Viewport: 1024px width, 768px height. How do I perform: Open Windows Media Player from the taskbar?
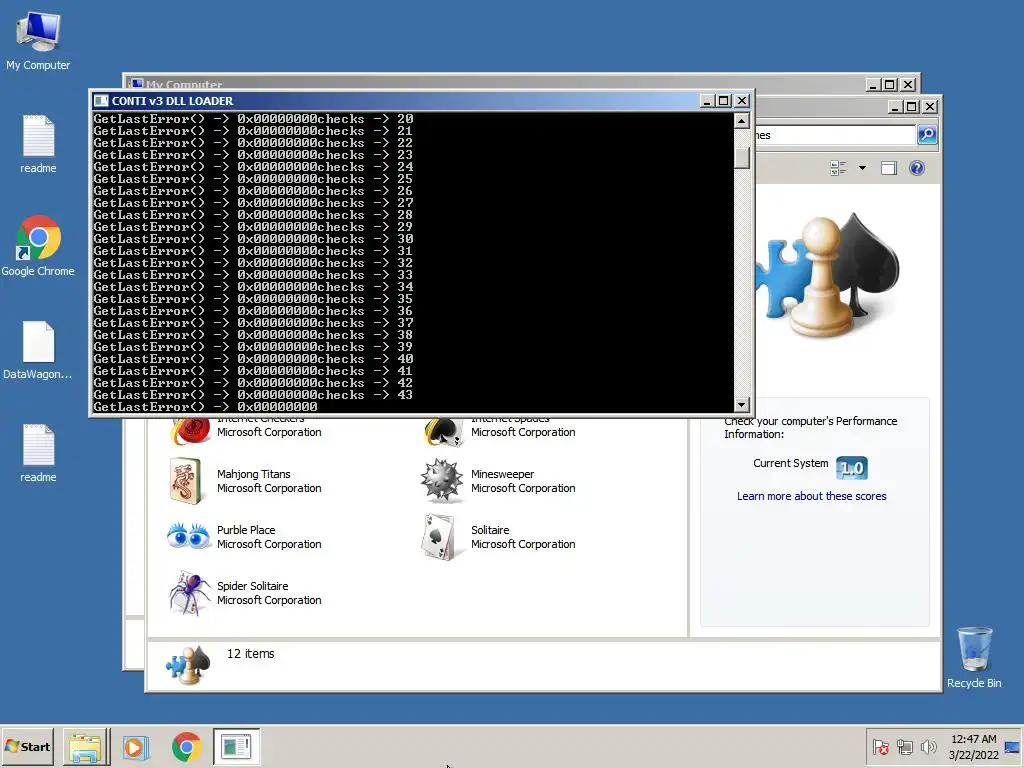pyautogui.click(x=136, y=746)
